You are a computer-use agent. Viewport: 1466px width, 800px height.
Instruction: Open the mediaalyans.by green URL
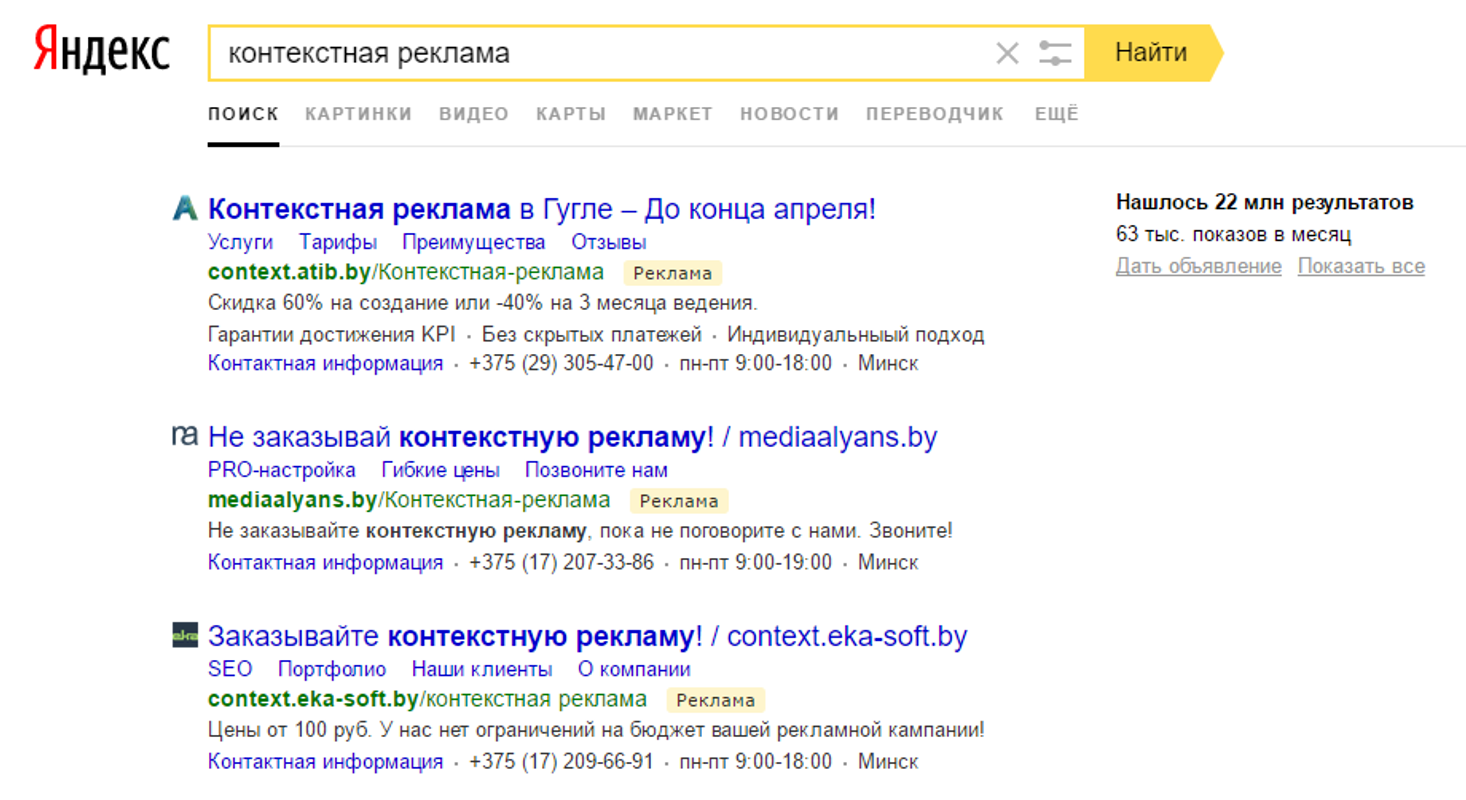[409, 500]
